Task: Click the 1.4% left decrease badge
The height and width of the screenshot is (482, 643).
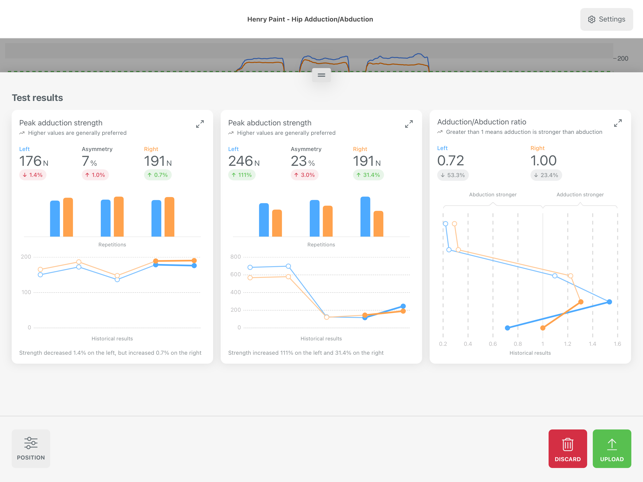Action: click(33, 175)
